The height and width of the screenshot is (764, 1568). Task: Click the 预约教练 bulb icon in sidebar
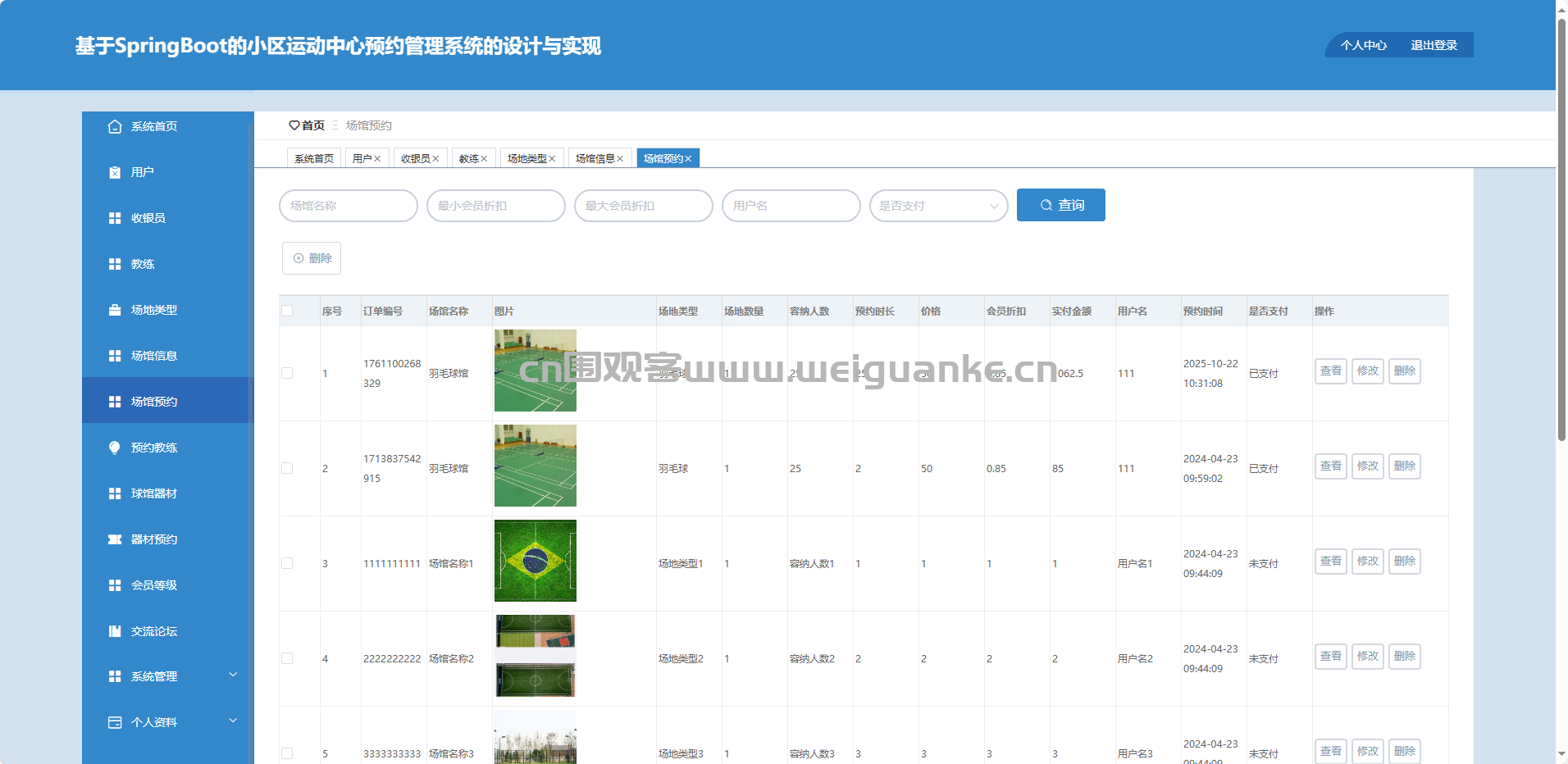(115, 448)
